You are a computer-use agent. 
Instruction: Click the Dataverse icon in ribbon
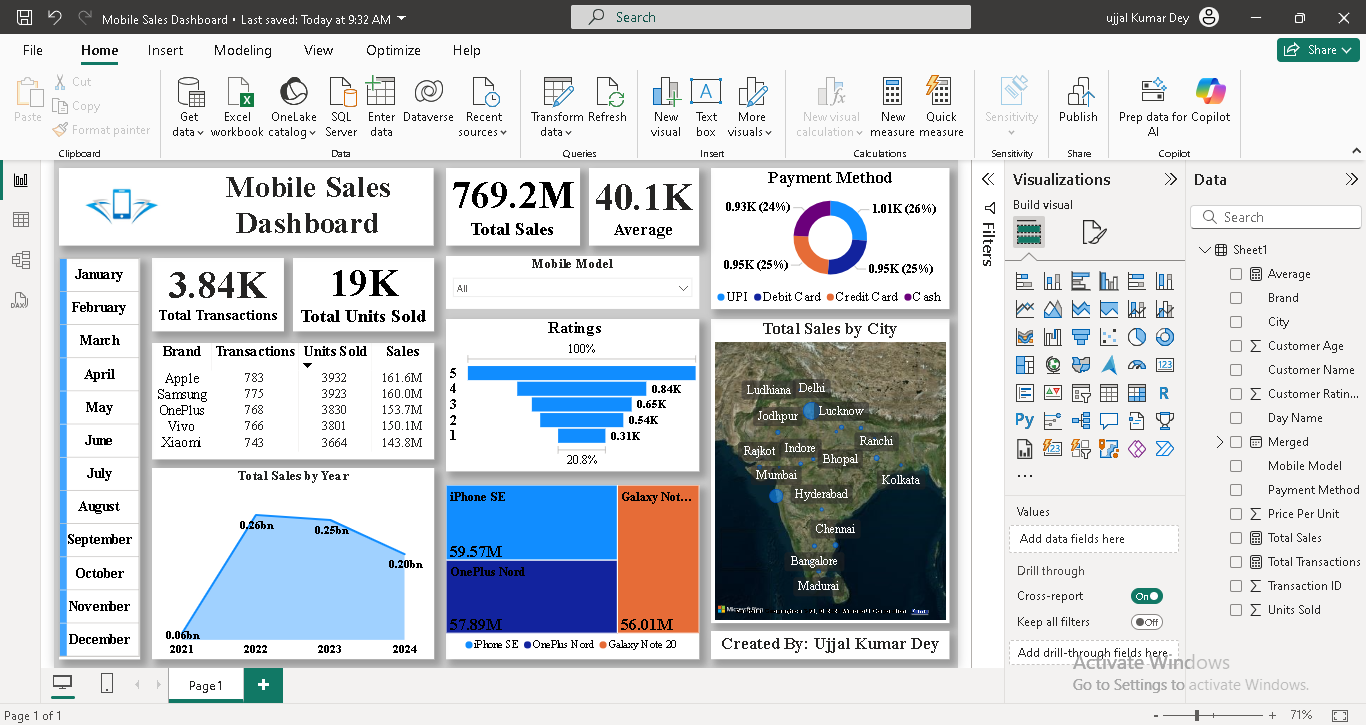[428, 93]
